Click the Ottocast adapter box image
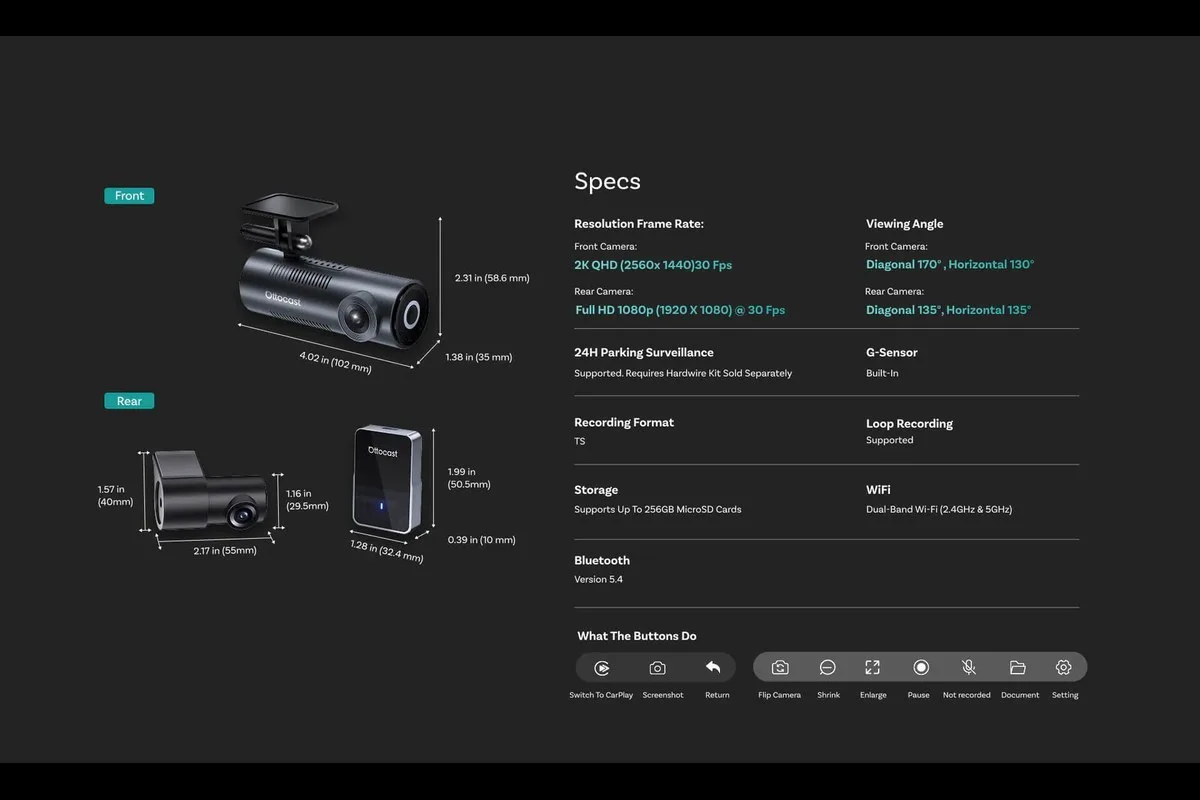The image size is (1200, 800). 389,479
